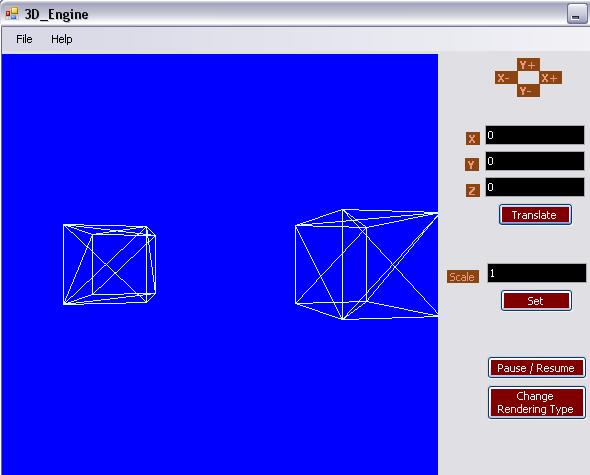Toggle animation with Pause / Resume
590x475 pixels.
click(537, 368)
